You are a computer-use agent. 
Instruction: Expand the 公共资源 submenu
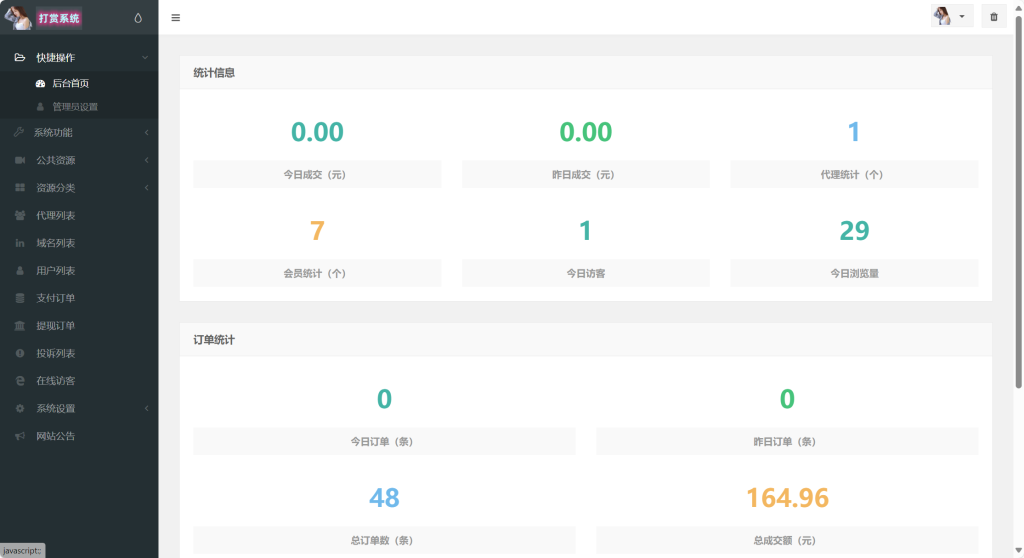coord(146,160)
